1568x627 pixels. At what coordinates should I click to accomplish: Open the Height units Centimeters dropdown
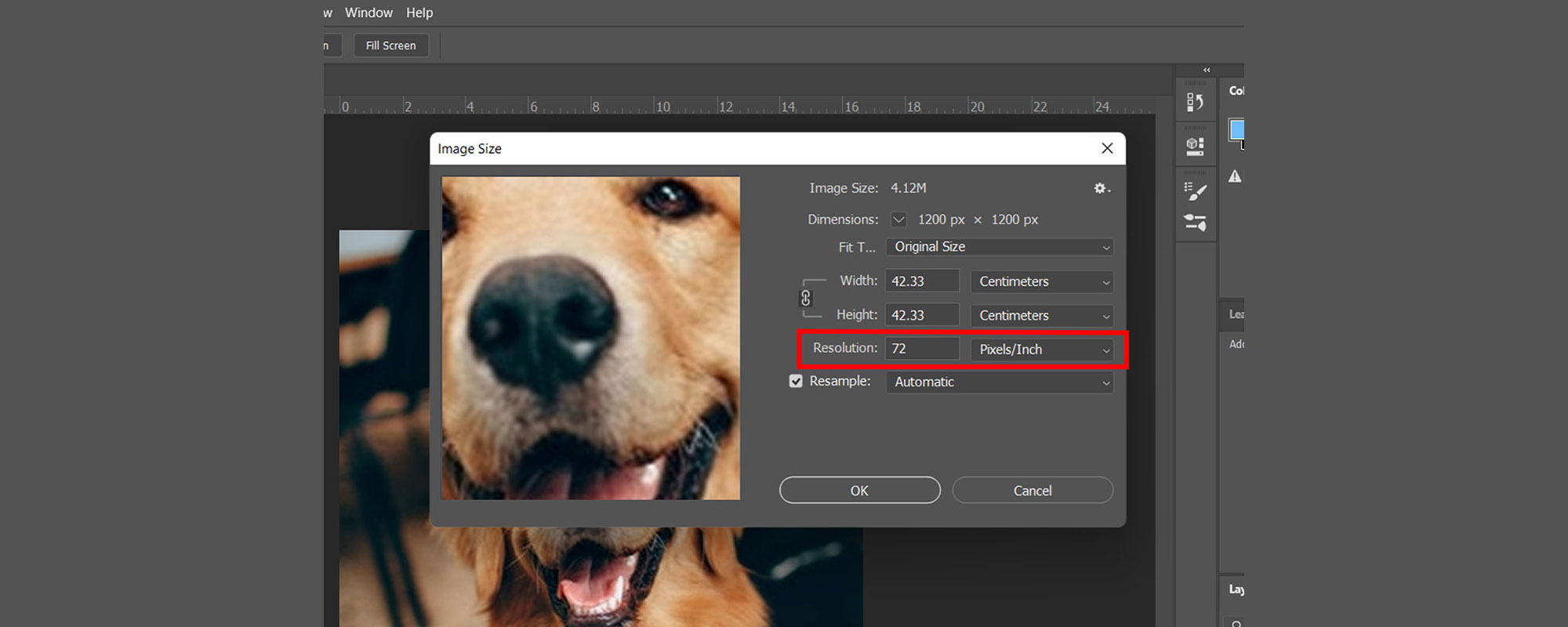point(1042,315)
